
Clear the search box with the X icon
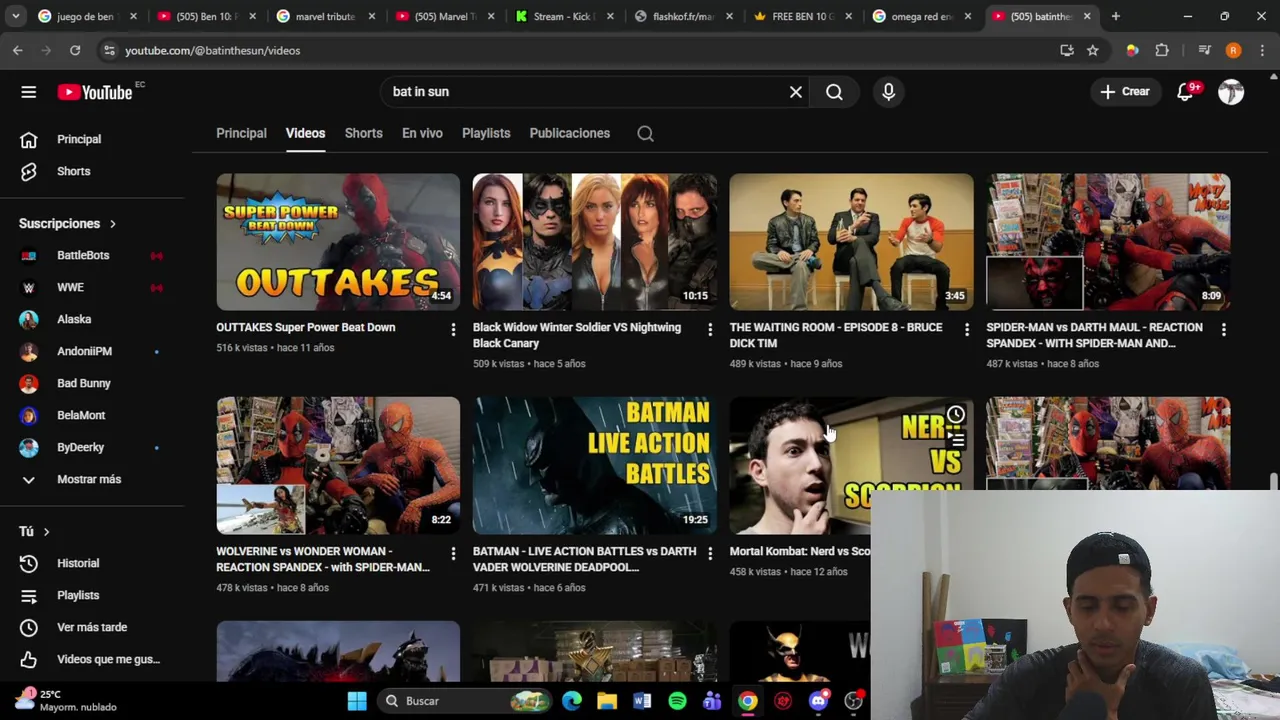[x=796, y=92]
